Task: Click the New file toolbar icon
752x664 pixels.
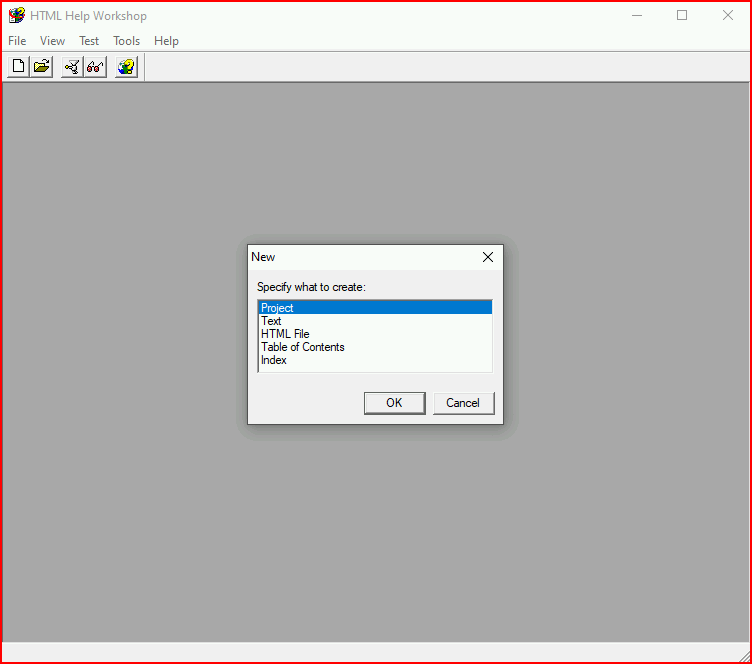Action: (x=18, y=67)
